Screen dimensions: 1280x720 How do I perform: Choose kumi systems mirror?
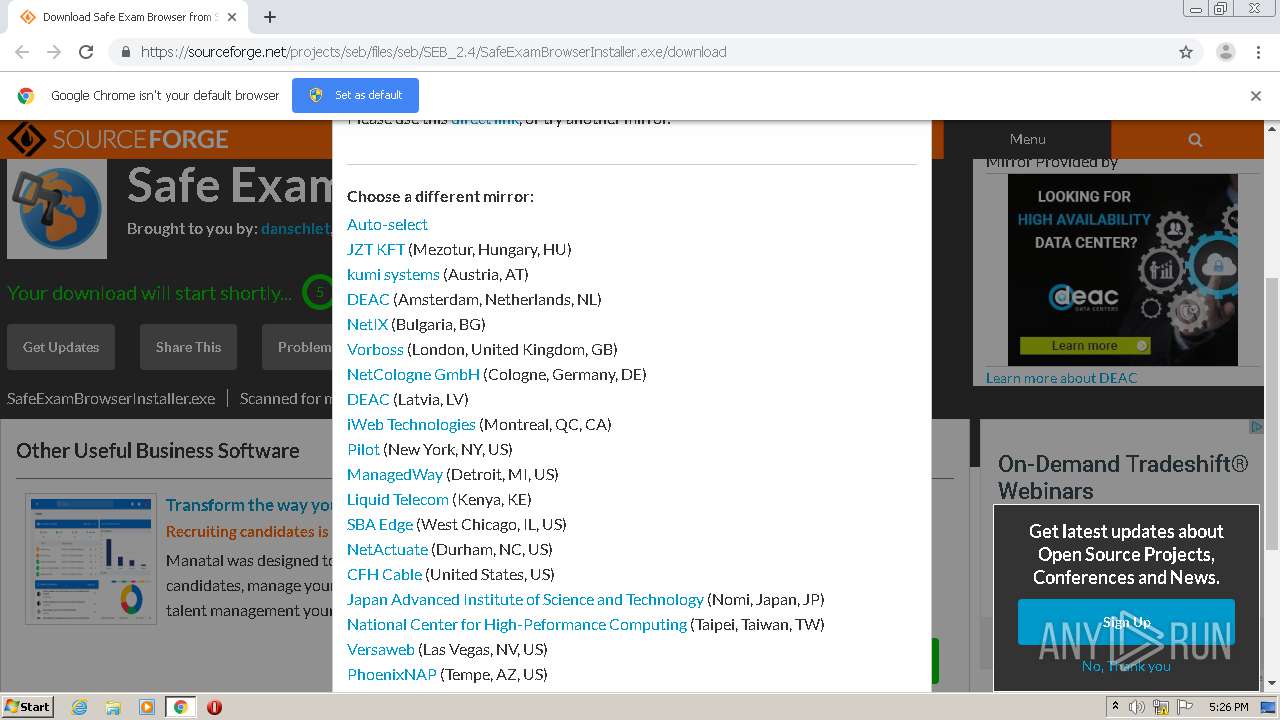point(393,274)
